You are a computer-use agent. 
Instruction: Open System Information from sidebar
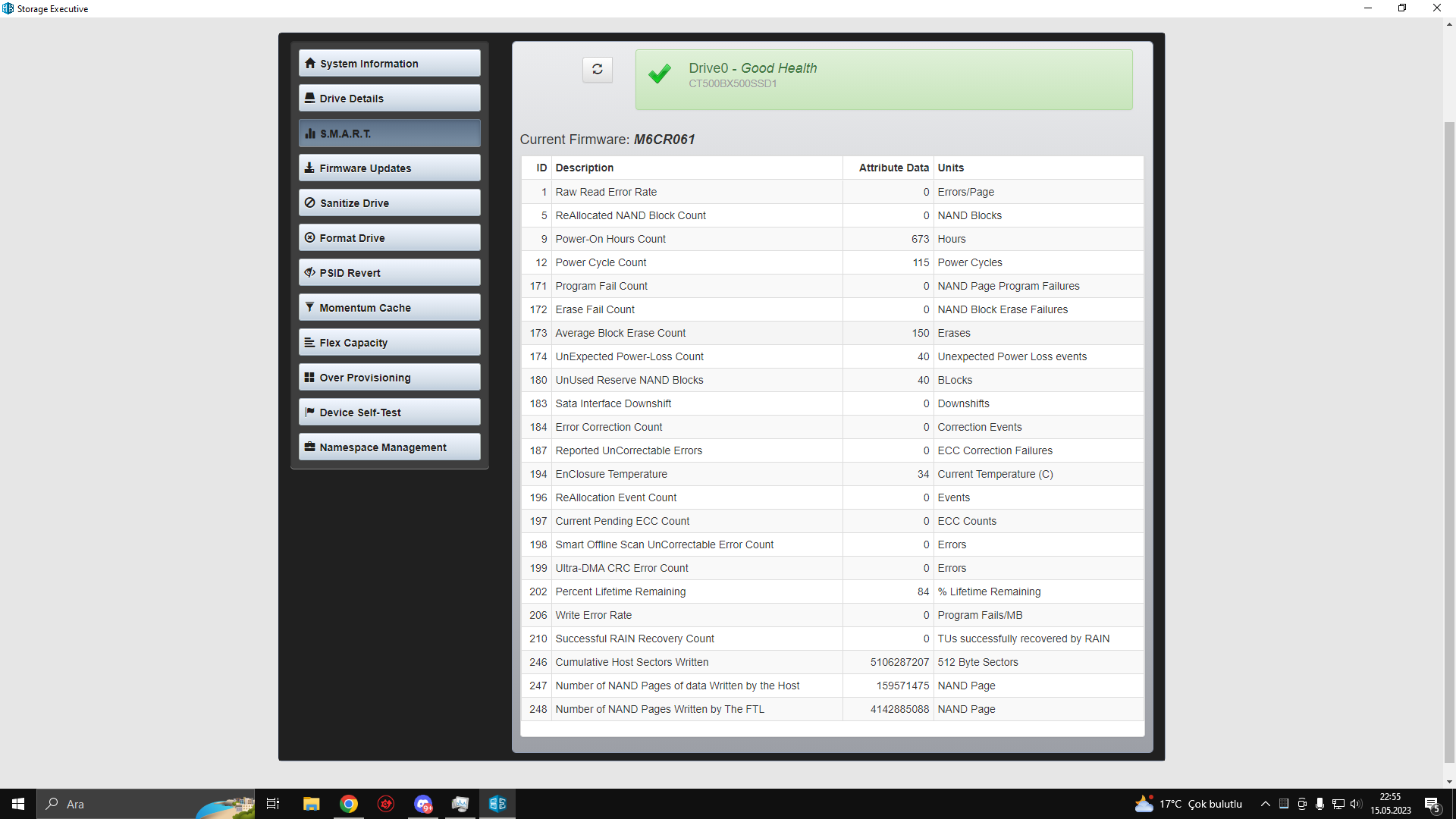389,64
